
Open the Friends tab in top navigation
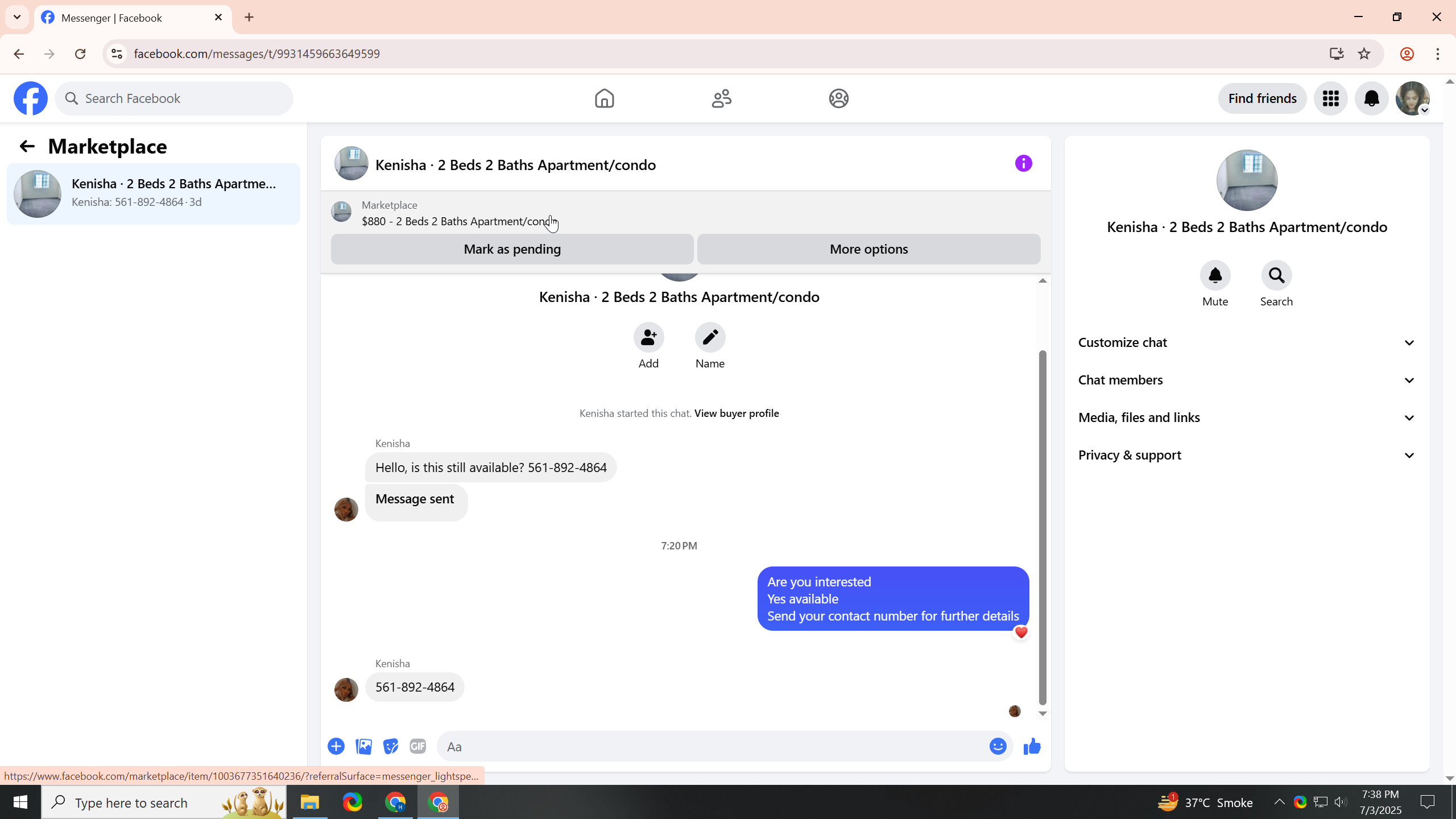pyautogui.click(x=721, y=98)
